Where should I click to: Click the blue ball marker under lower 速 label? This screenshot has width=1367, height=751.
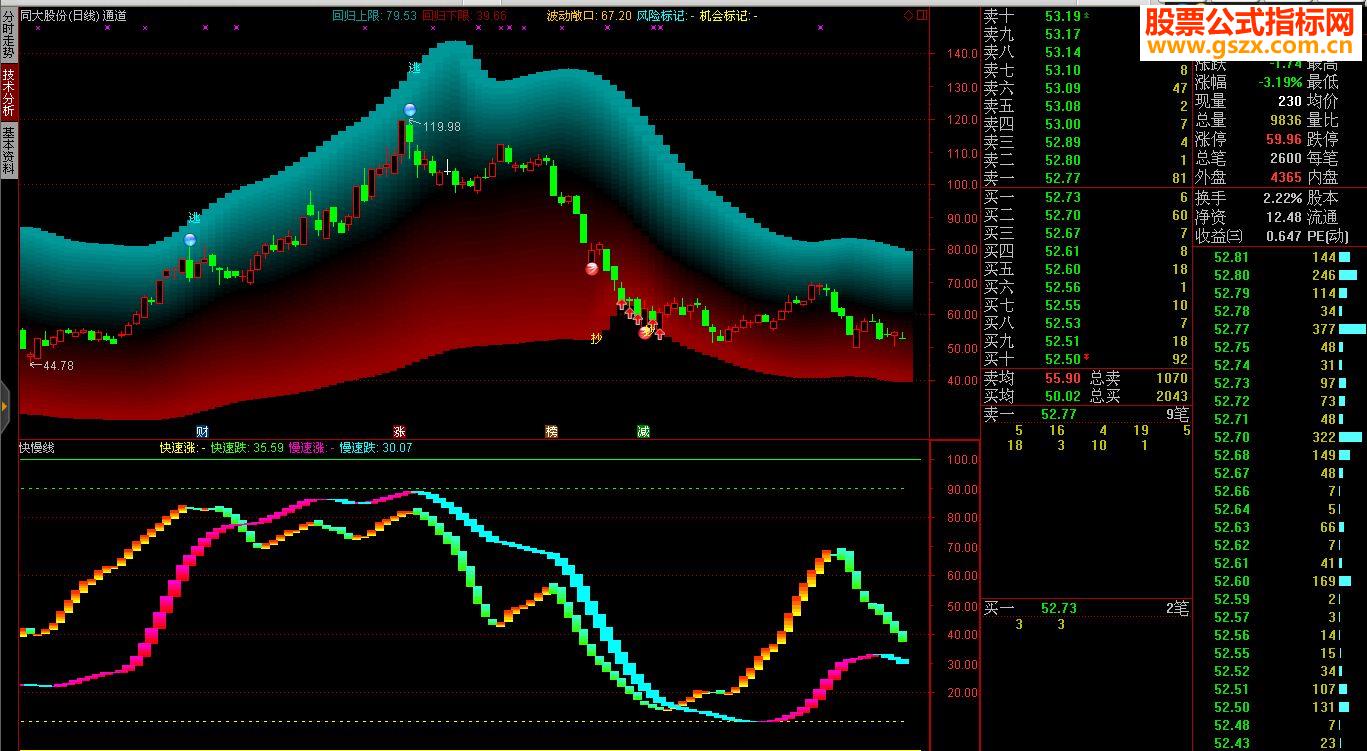click(x=190, y=239)
